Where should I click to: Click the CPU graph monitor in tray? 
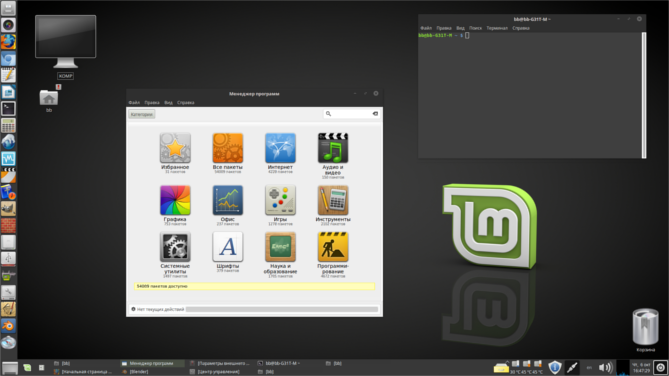pyautogui.click(x=622, y=367)
